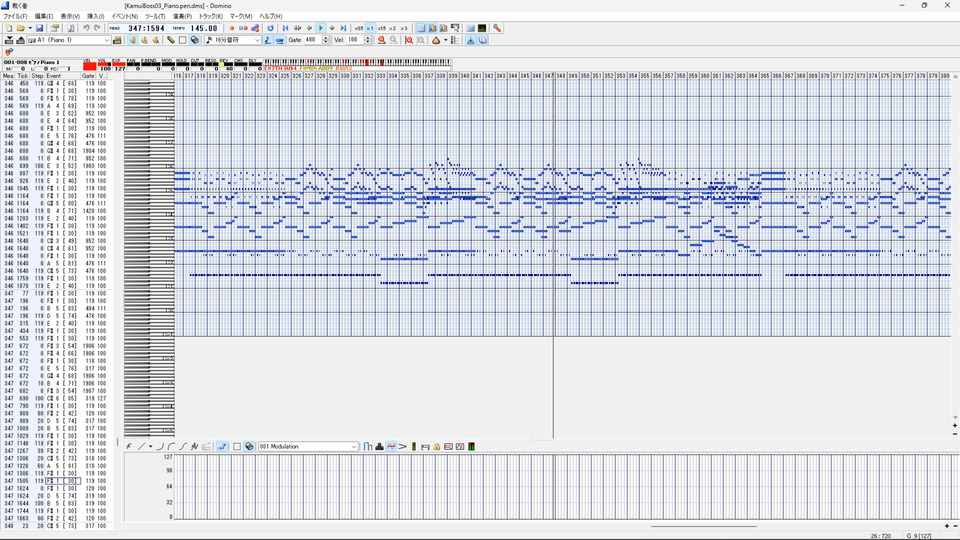
Task: Open the 表示(V) menu
Action: tap(70, 17)
